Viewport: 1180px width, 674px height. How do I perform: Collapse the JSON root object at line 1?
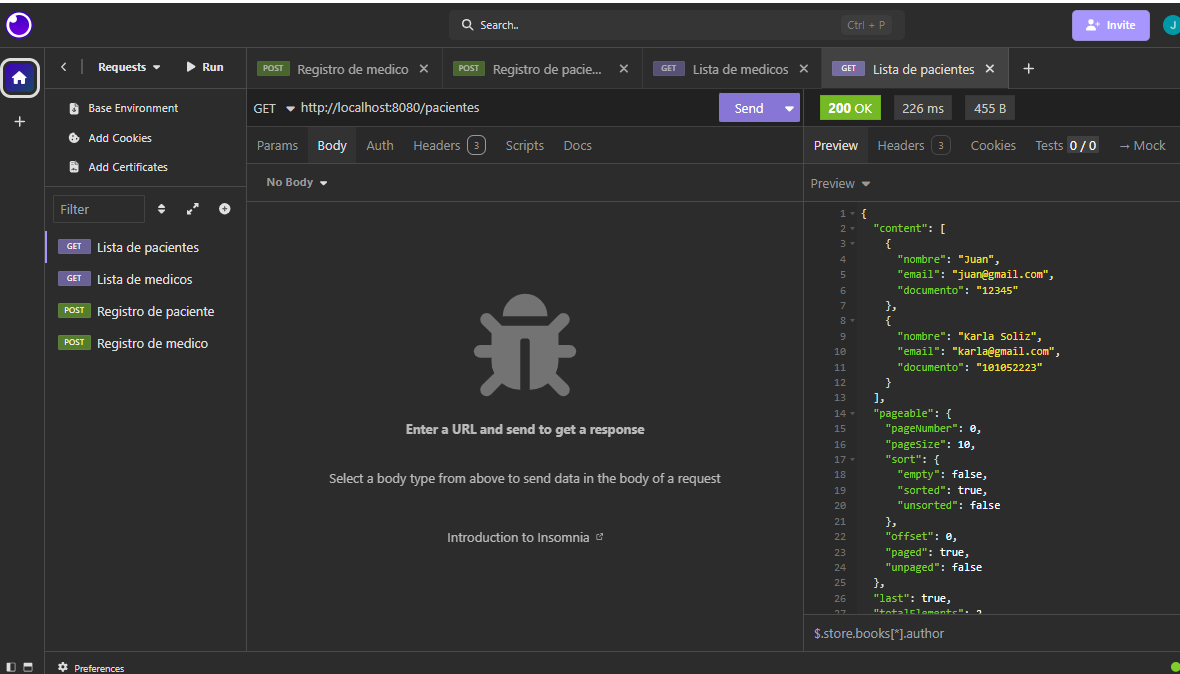coord(853,214)
